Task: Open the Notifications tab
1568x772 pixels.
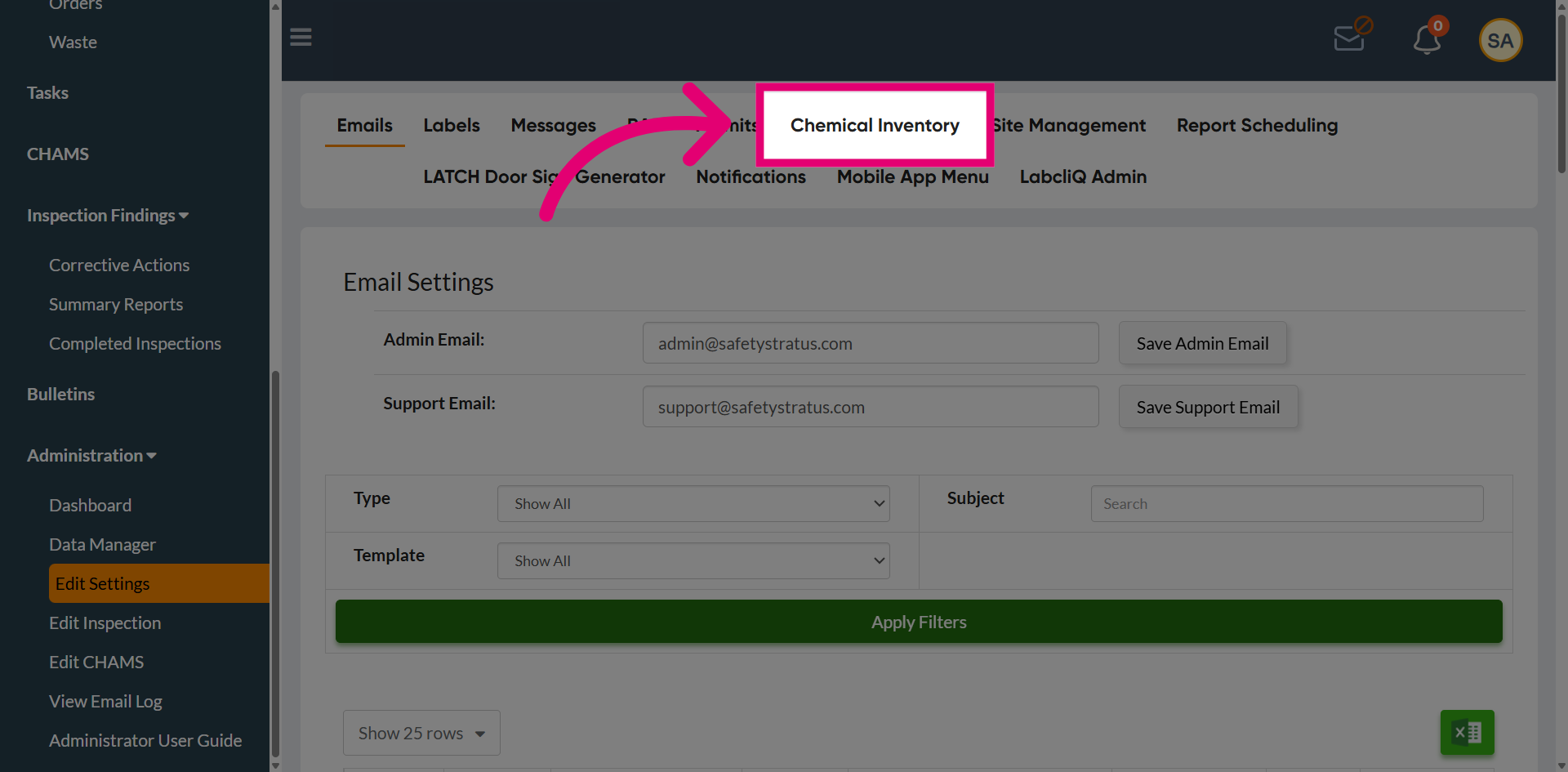Action: (751, 176)
